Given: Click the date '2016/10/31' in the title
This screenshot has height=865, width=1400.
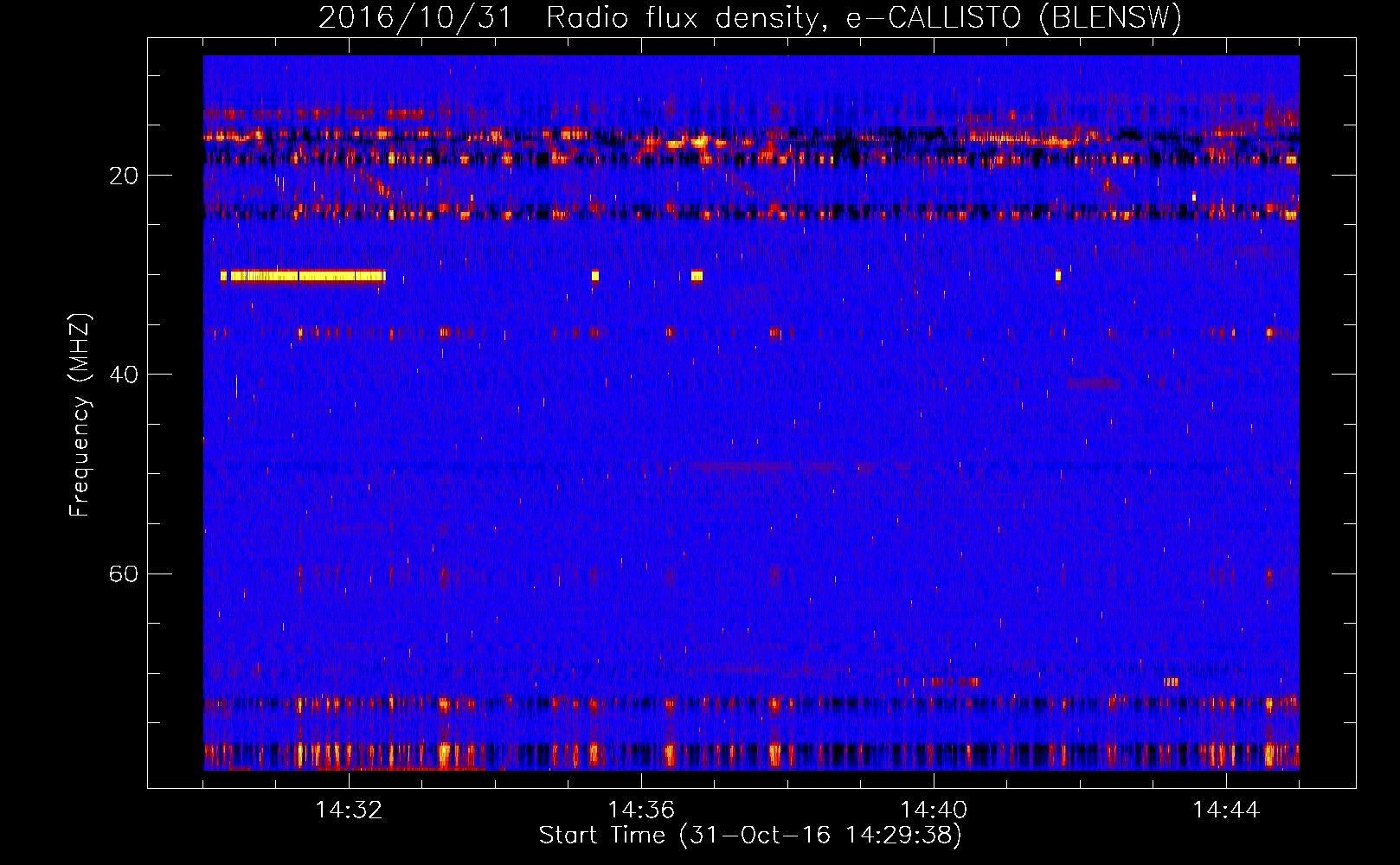Looking at the screenshot, I should click(416, 17).
